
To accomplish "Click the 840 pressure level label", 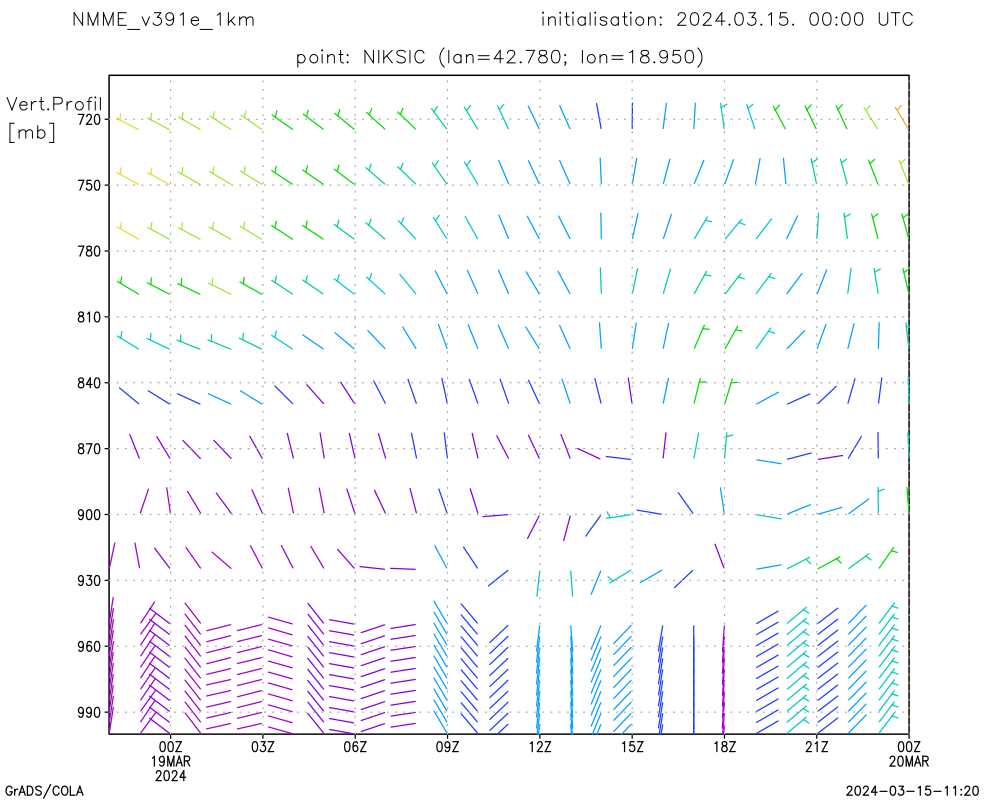I will point(90,383).
